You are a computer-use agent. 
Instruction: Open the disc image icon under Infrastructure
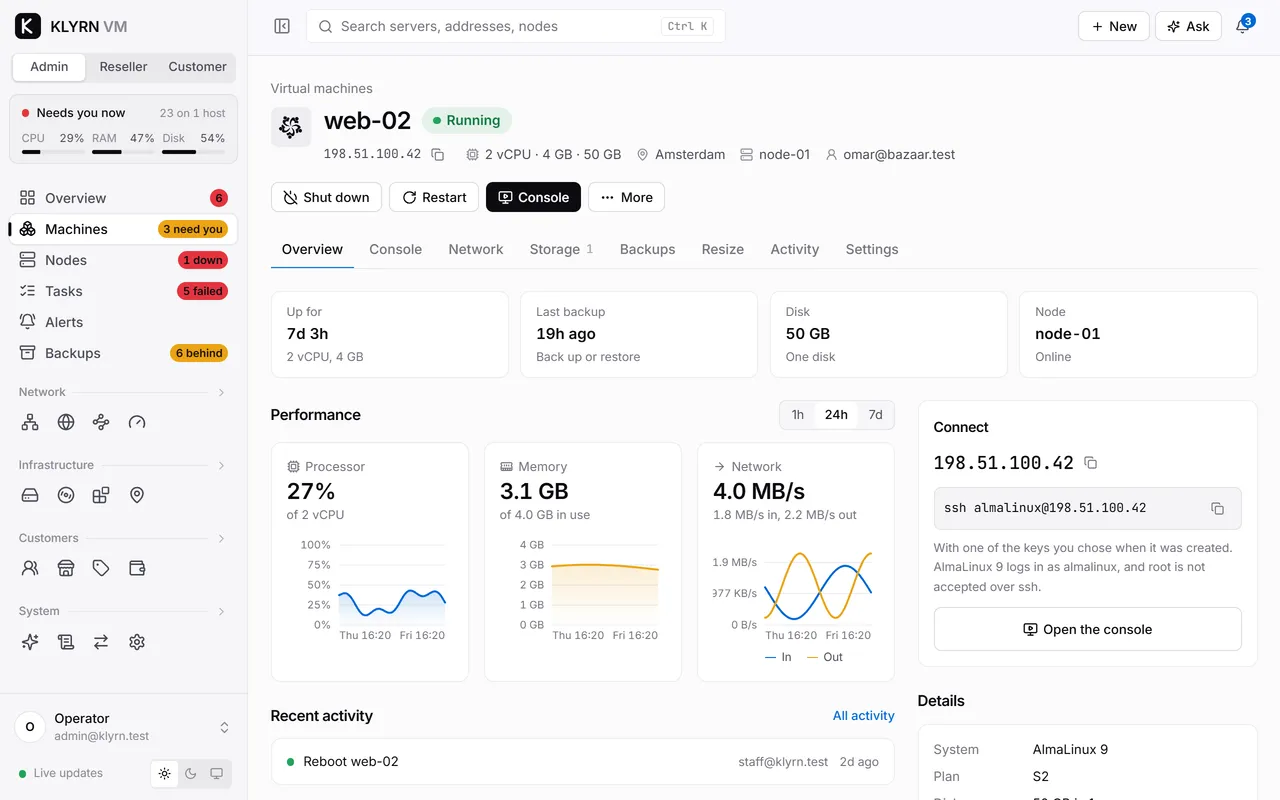[66, 495]
